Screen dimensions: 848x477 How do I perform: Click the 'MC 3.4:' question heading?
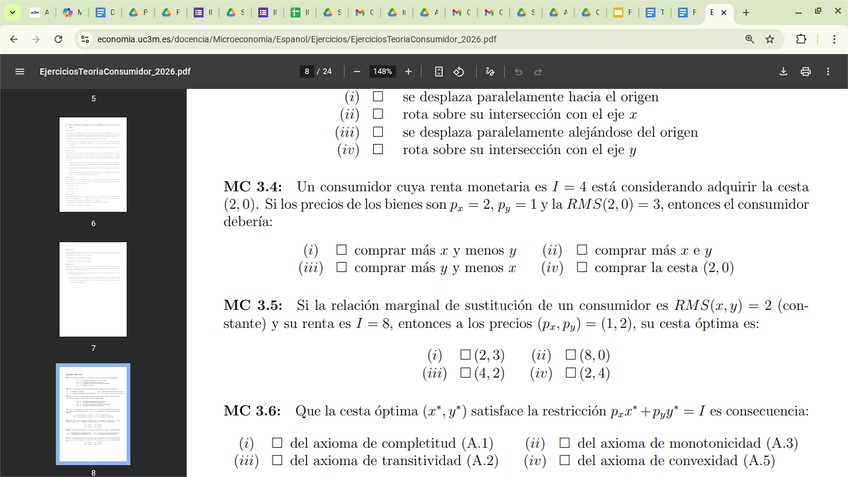[253, 187]
